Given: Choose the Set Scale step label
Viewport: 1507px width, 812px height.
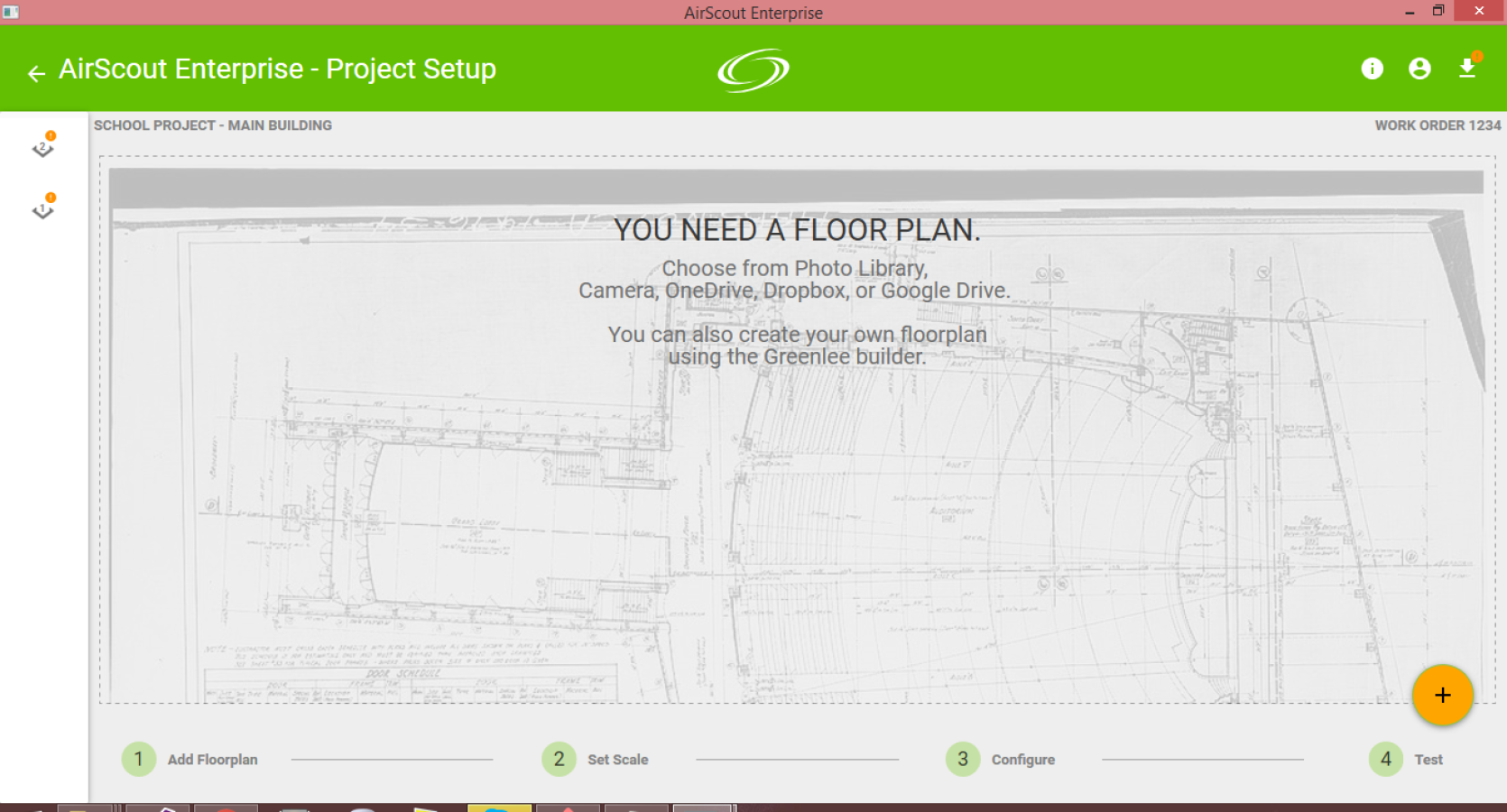Looking at the screenshot, I should point(617,760).
